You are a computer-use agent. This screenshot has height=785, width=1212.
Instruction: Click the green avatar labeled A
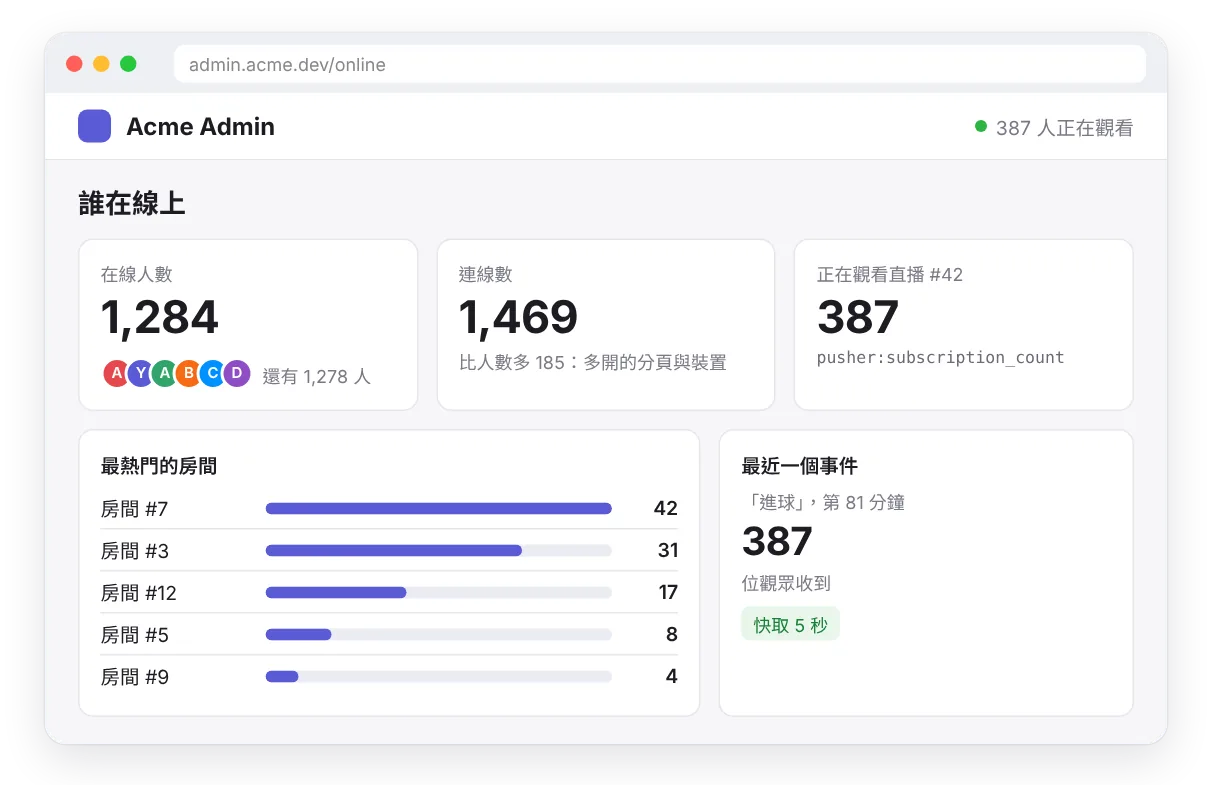click(164, 374)
